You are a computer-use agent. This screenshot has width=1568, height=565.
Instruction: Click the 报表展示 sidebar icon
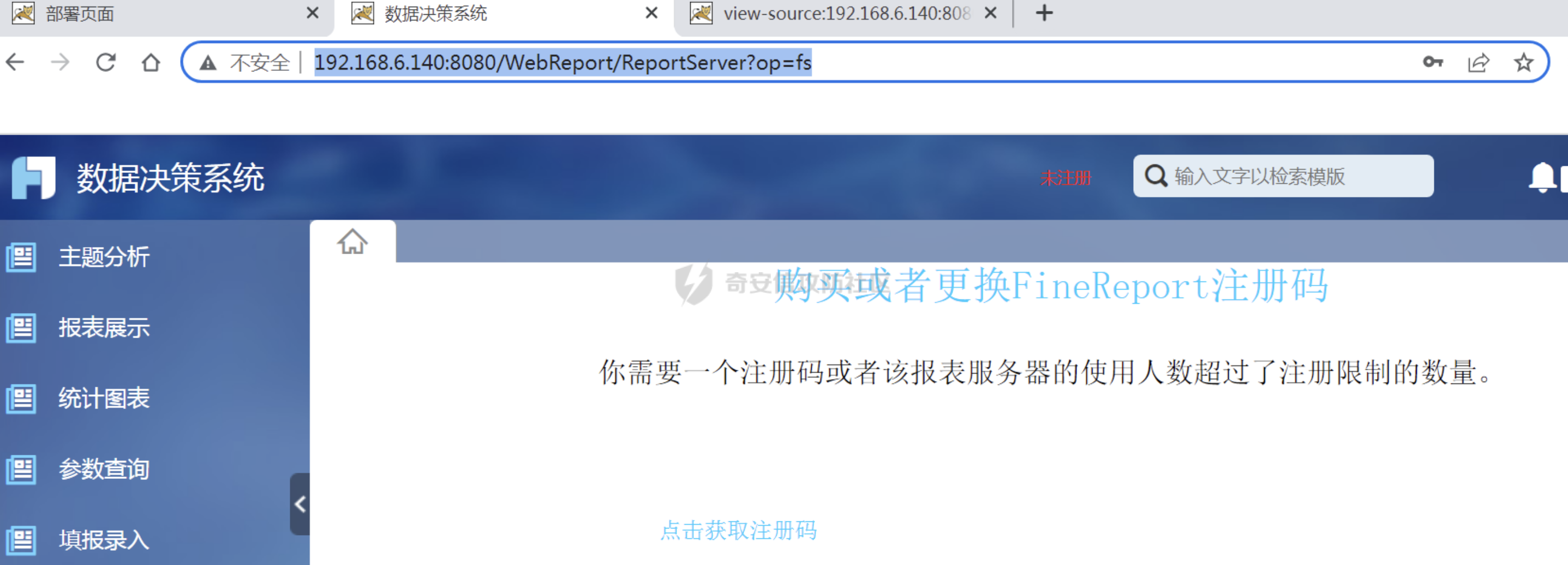(x=21, y=328)
